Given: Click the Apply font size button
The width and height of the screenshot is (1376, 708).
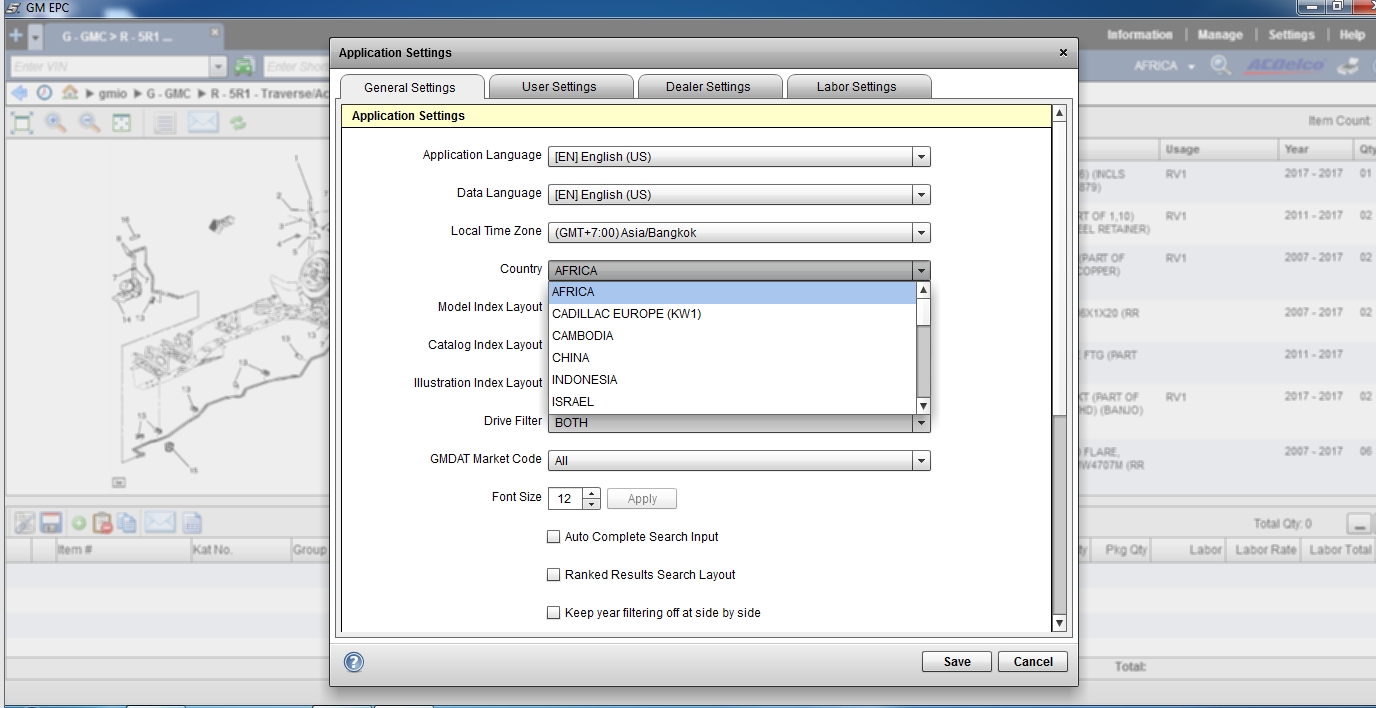Looking at the screenshot, I should click(x=642, y=499).
